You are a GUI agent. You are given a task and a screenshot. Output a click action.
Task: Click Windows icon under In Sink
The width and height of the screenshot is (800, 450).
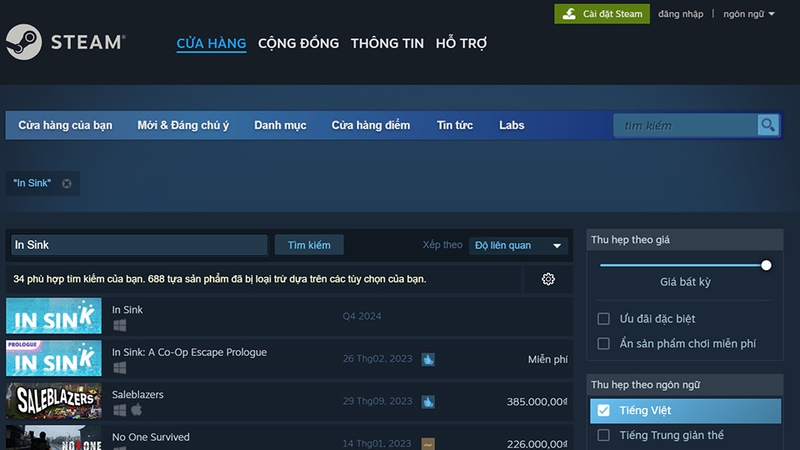pos(119,325)
